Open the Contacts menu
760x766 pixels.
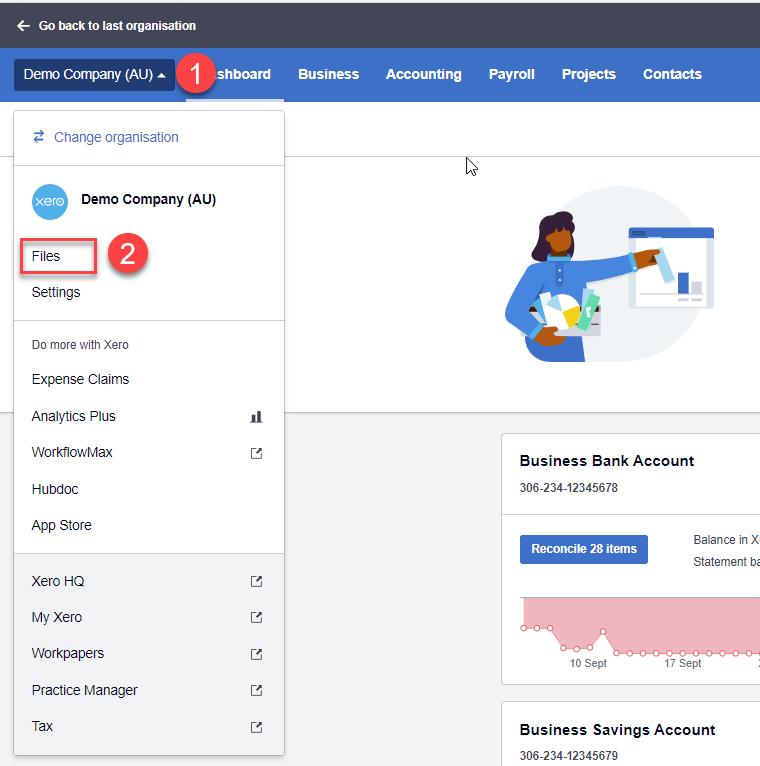click(672, 74)
